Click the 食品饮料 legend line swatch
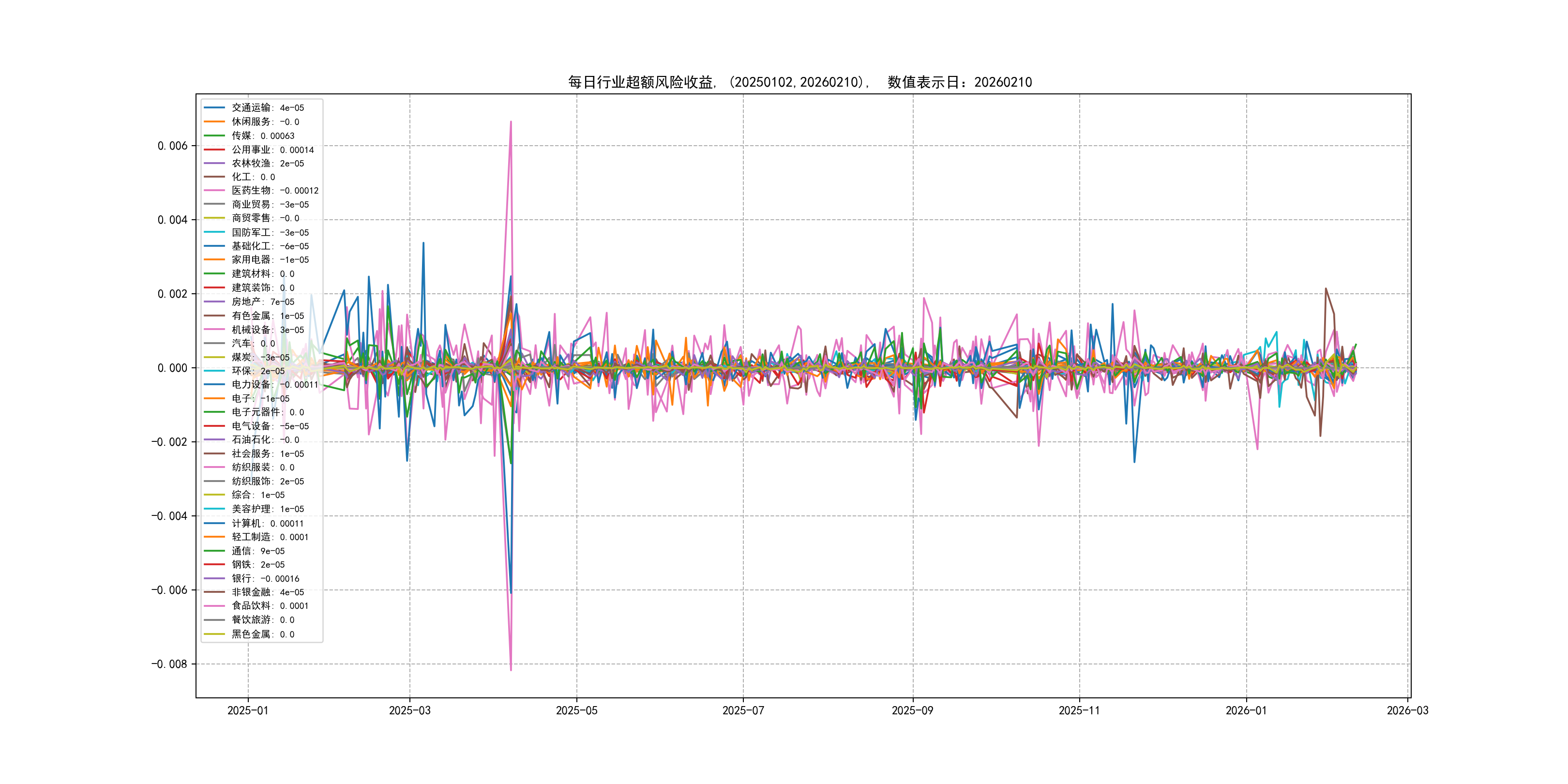This screenshot has width=1568, height=784. [x=214, y=605]
